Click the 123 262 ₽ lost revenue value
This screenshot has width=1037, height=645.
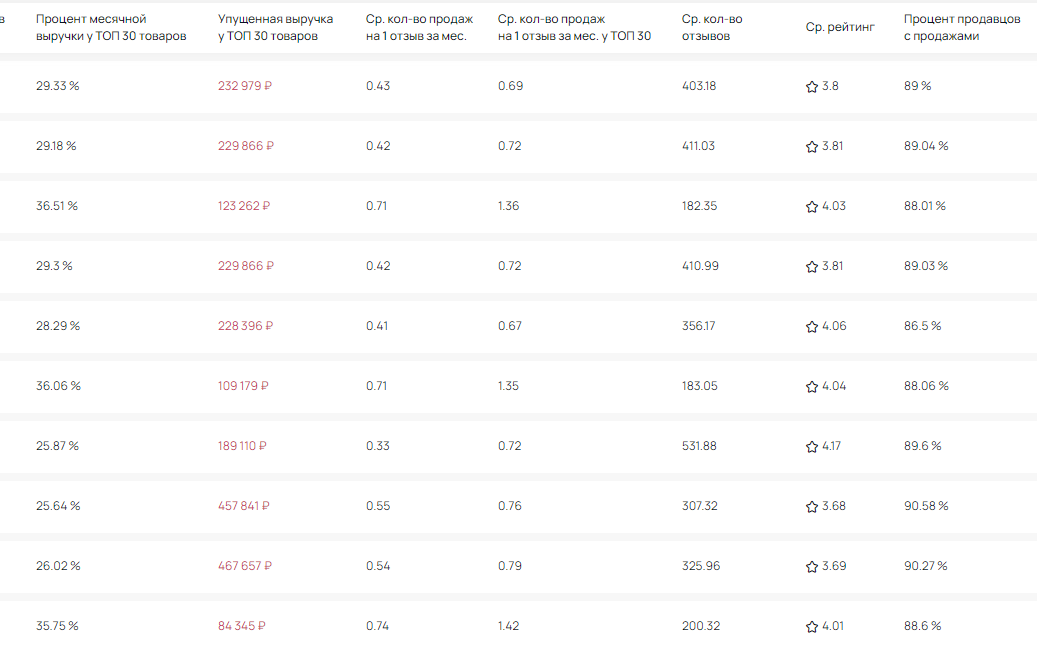(x=244, y=206)
